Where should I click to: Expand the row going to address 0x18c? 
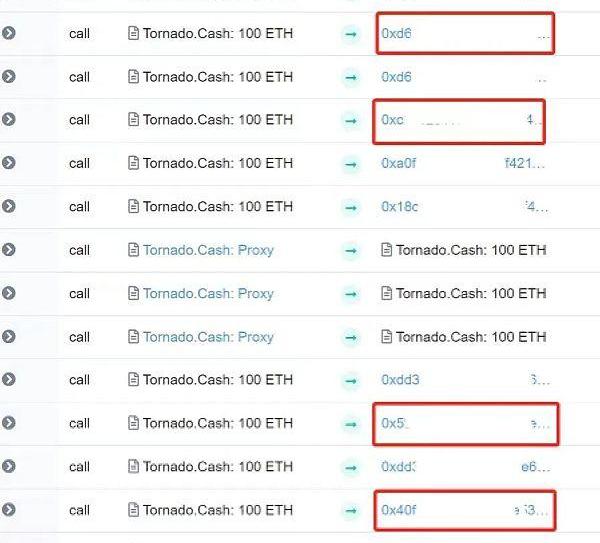coord(8,206)
